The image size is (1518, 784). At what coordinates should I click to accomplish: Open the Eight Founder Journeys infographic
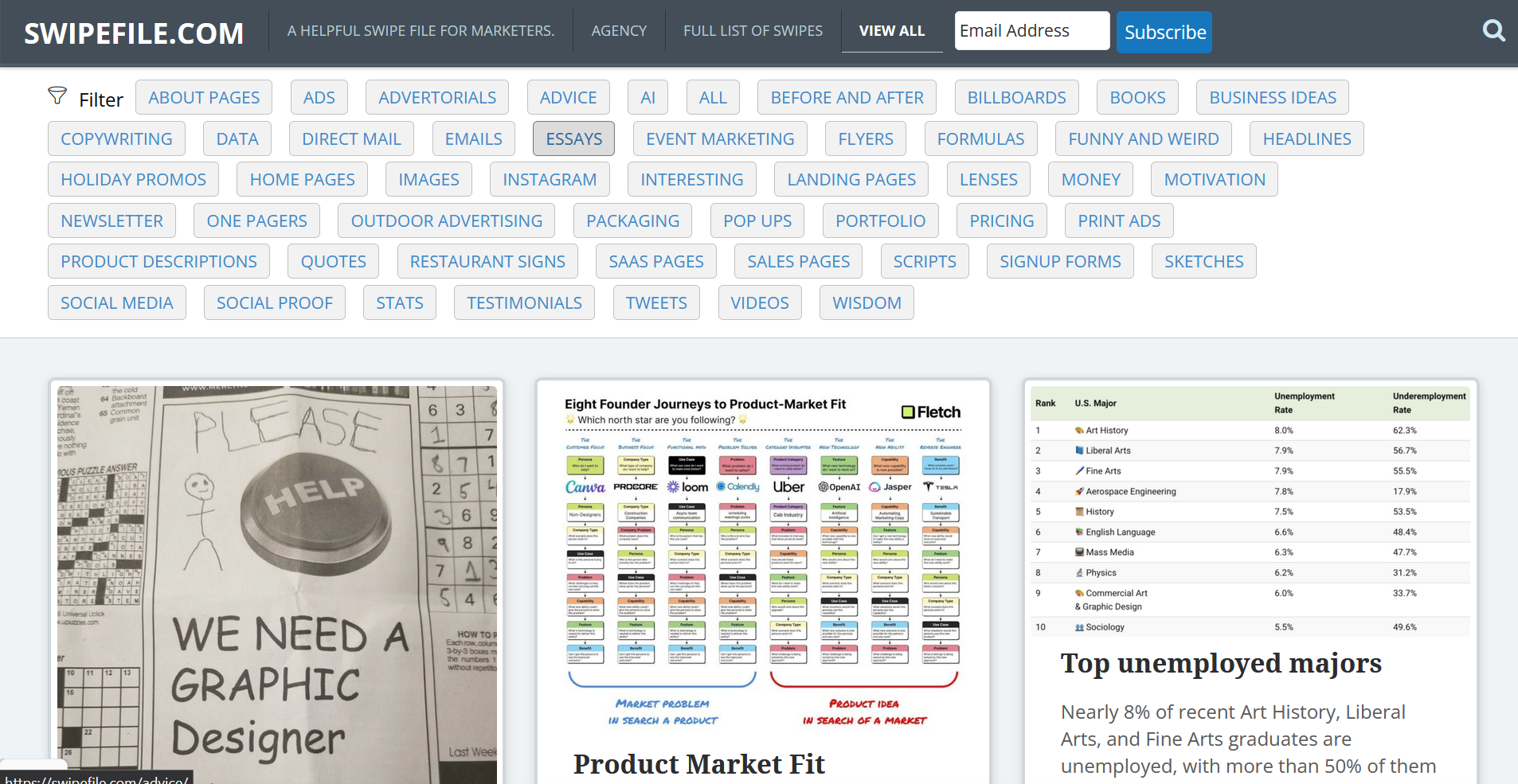click(x=763, y=561)
